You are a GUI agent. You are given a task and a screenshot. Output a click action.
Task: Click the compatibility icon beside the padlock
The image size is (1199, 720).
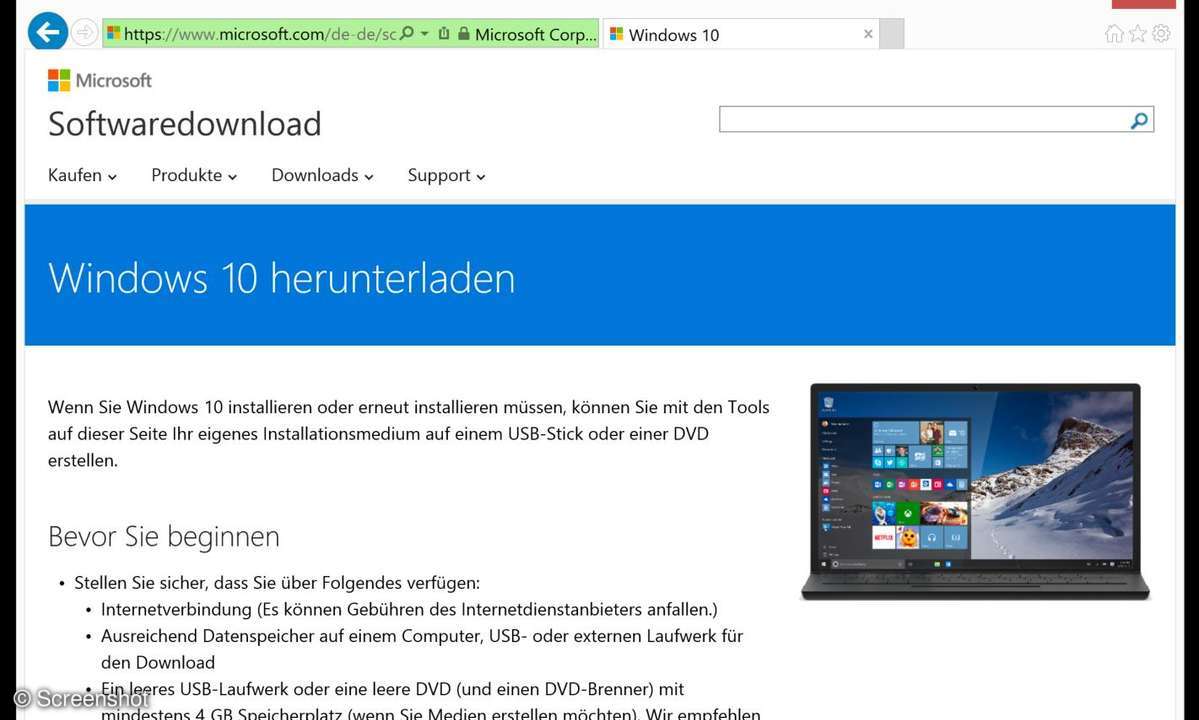(444, 34)
